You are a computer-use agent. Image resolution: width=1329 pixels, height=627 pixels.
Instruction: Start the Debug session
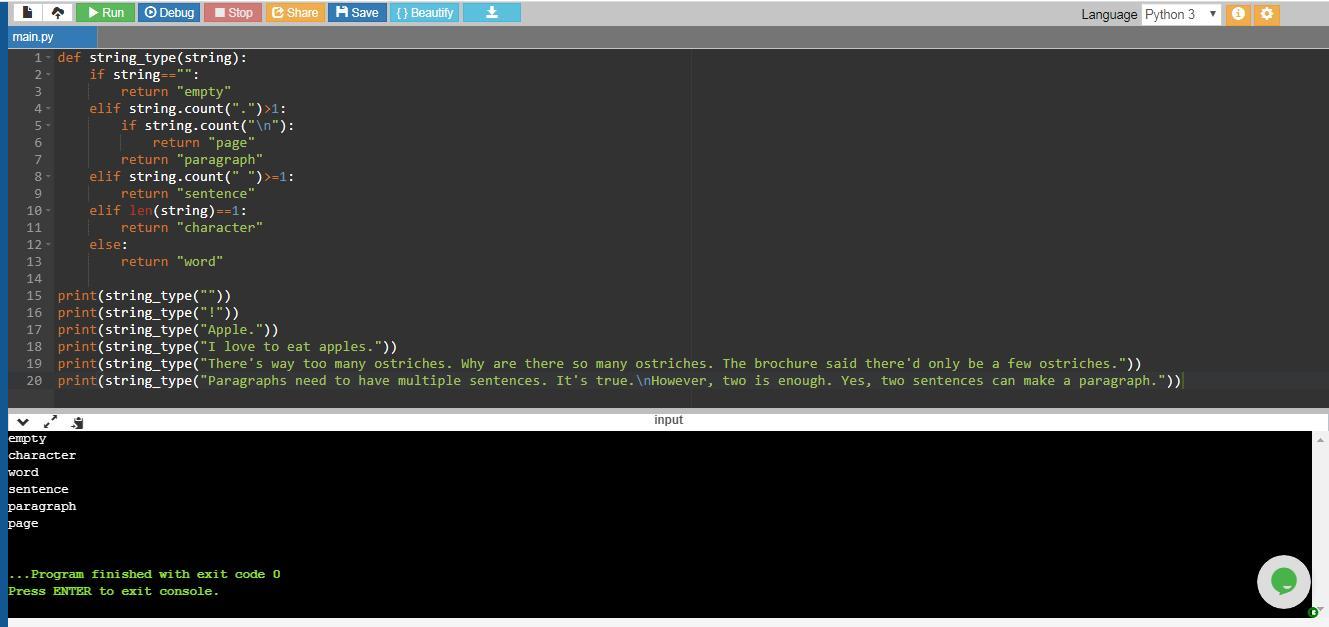pos(169,13)
